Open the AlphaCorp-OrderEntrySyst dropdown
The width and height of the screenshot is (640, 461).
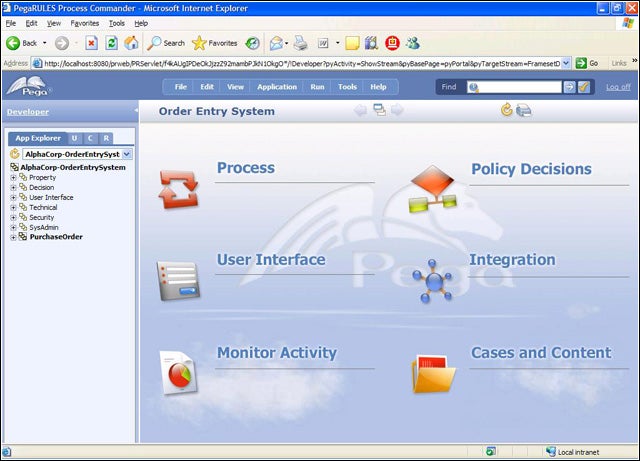pos(127,154)
